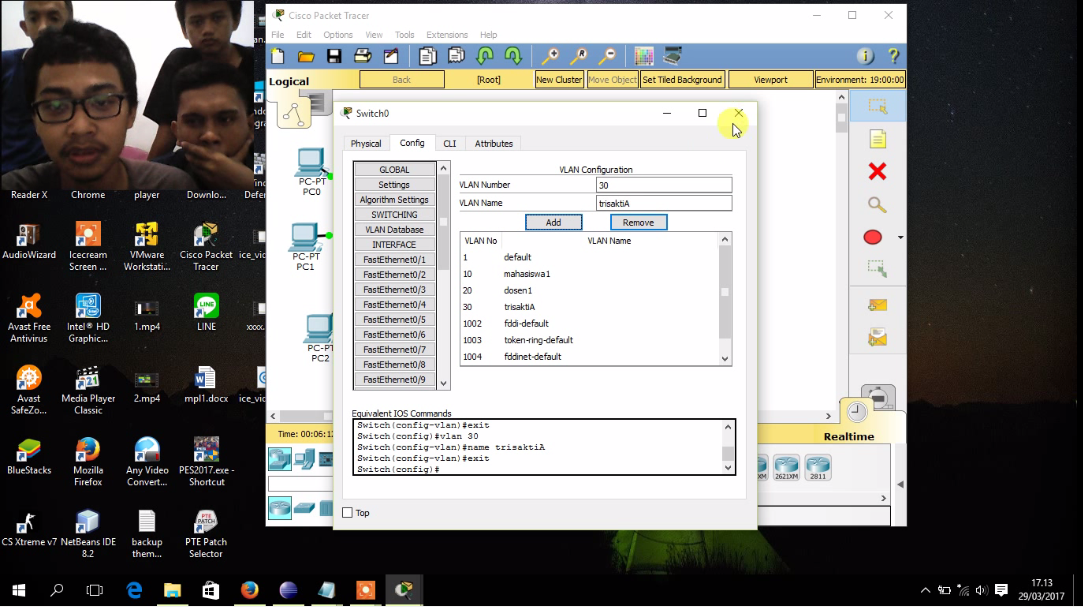This screenshot has width=1083, height=607.
Task: Open the Activity Wizard toolbar icon
Action: pyautogui.click(x=391, y=56)
